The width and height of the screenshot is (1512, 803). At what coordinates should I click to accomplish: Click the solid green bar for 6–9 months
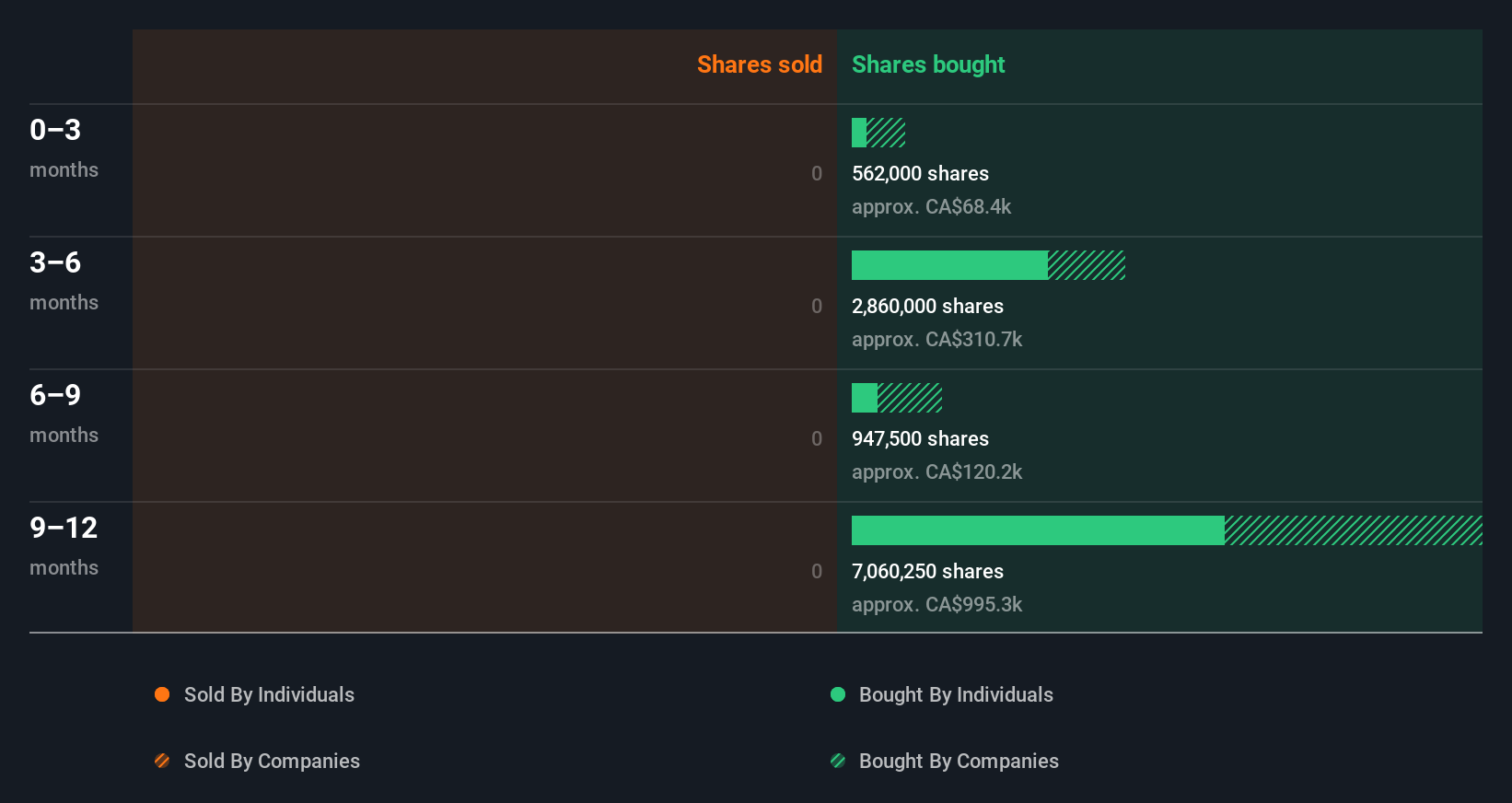pos(865,398)
